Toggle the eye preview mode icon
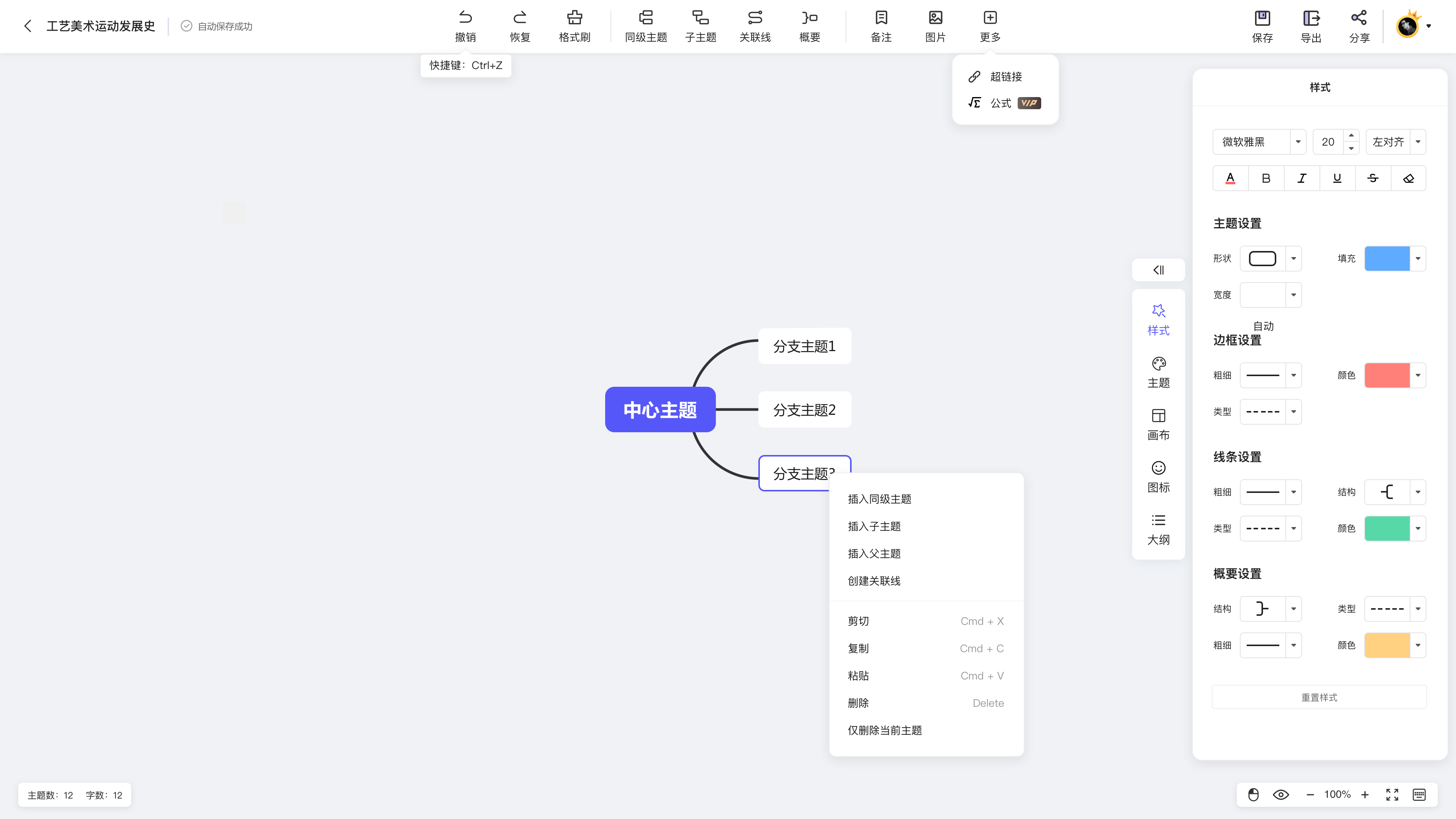Screen dimensions: 1456x819 coord(1280,794)
